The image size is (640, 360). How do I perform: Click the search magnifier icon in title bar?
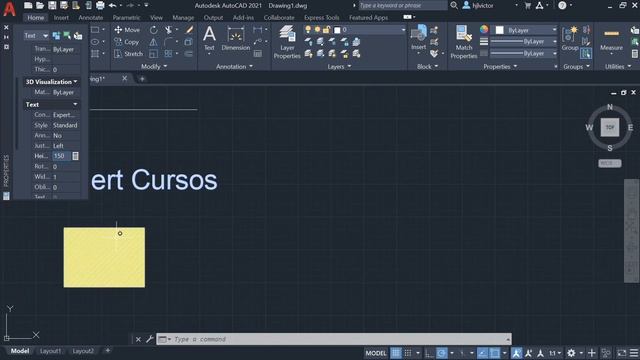(x=454, y=5)
